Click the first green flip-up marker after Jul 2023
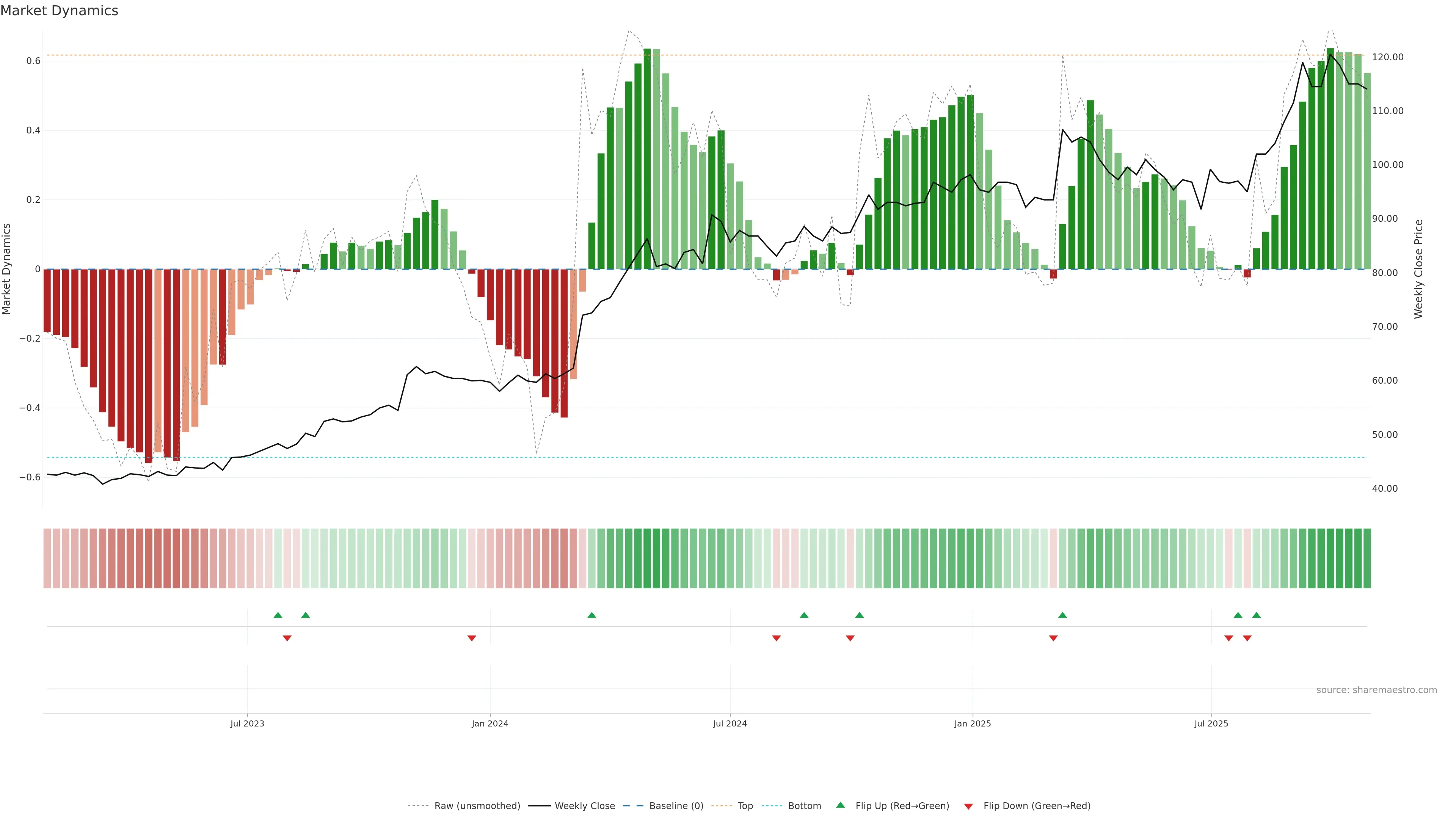 click(278, 615)
